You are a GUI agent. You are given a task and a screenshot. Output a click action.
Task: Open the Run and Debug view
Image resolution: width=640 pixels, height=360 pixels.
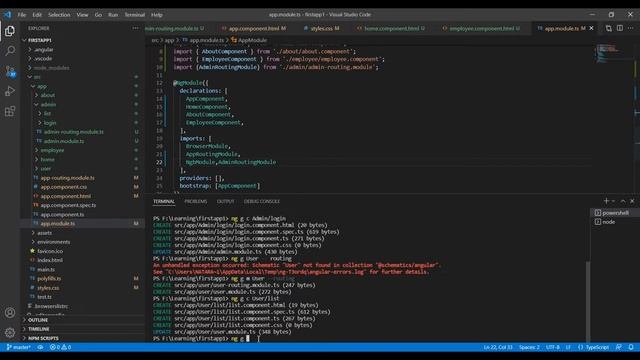pos(10,91)
